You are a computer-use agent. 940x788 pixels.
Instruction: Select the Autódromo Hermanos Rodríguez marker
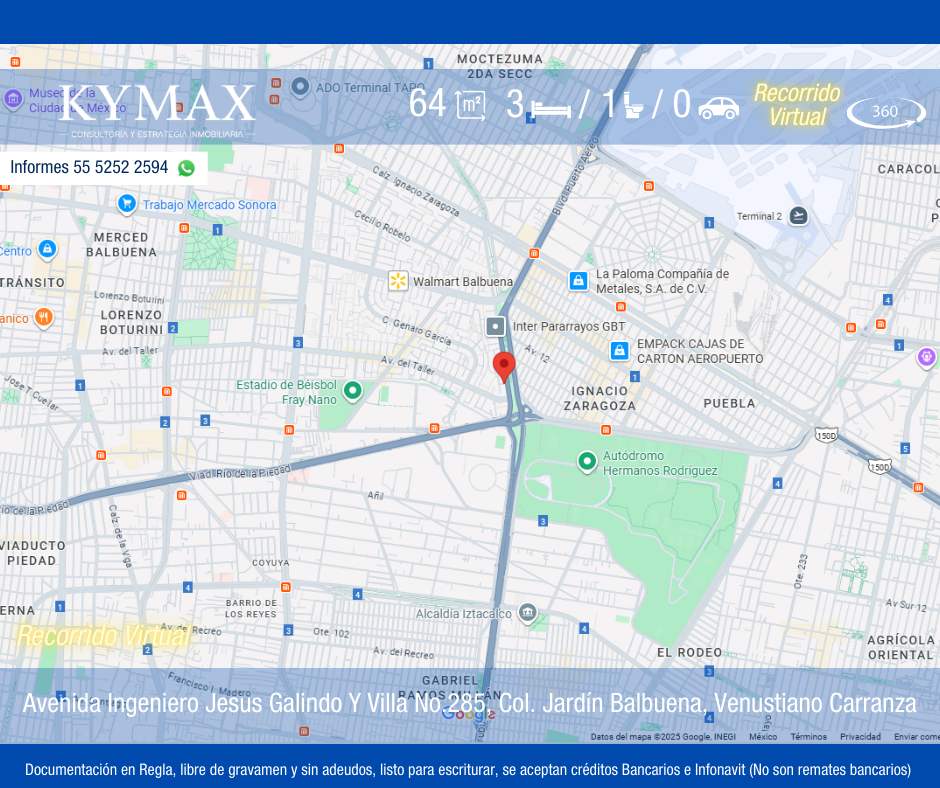(587, 461)
